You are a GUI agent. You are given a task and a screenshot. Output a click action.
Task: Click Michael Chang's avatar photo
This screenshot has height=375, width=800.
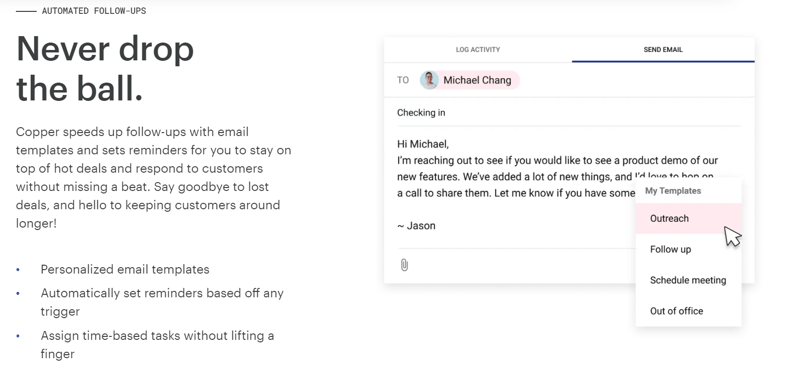[429, 80]
